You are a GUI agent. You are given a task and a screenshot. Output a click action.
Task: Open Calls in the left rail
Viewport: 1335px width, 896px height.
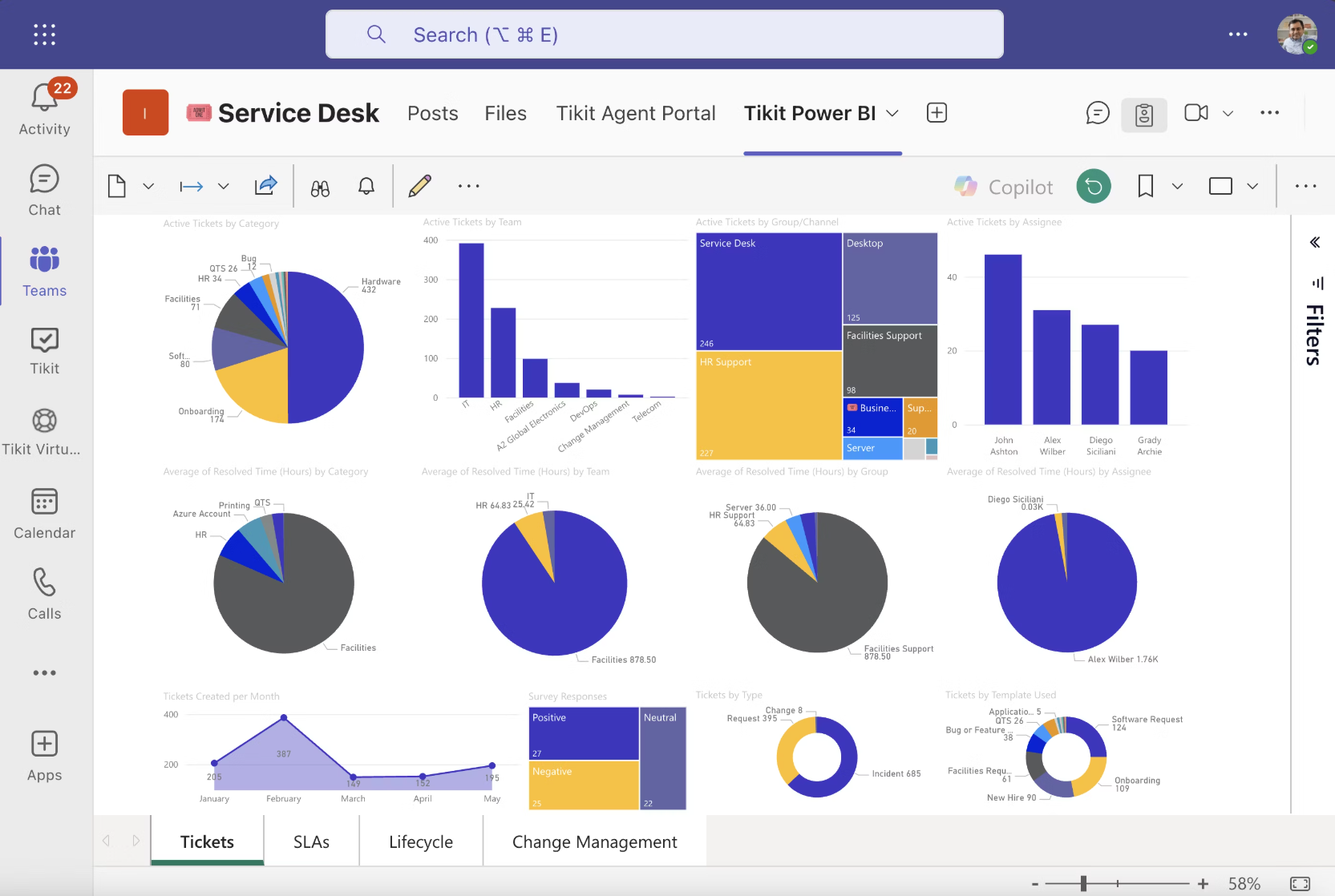pos(45,594)
